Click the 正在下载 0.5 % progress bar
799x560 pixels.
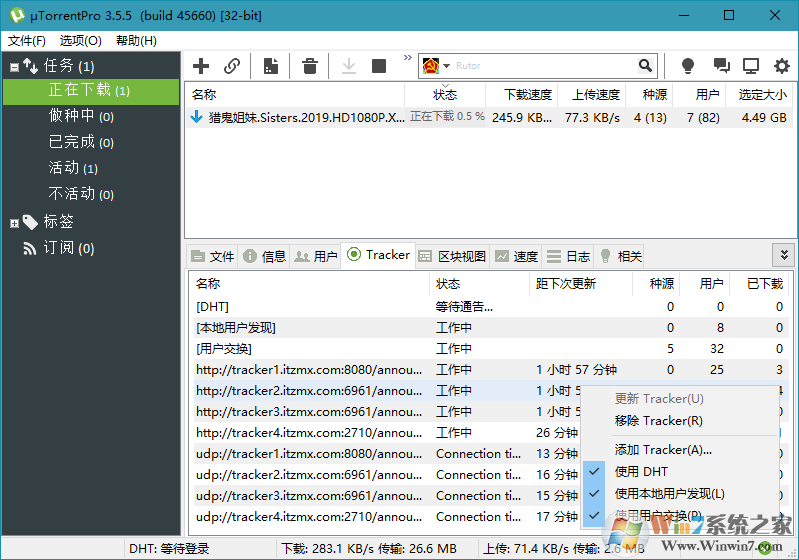445,117
